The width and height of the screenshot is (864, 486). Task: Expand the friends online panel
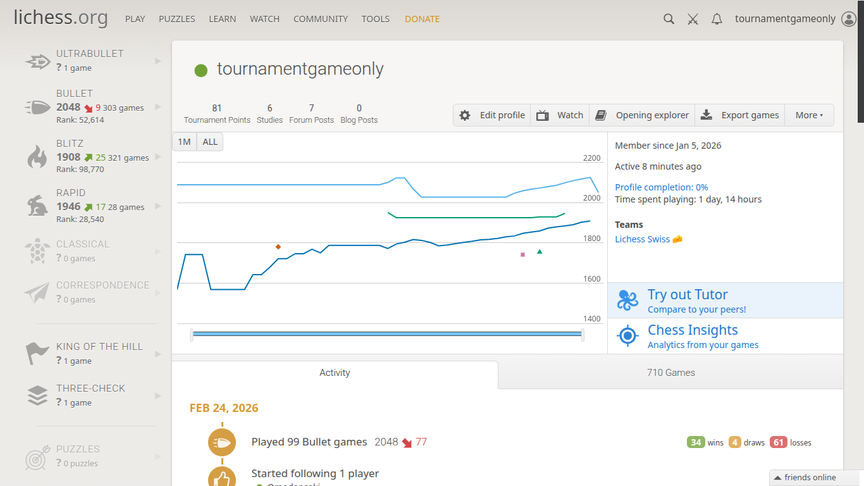click(x=810, y=477)
